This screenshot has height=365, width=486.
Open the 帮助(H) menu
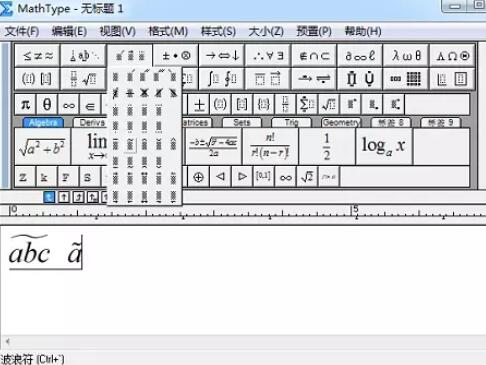tap(363, 31)
